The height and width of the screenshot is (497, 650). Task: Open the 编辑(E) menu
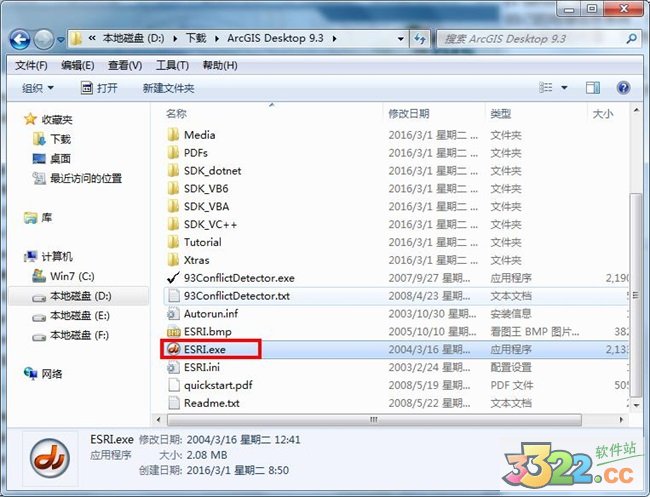coord(78,65)
